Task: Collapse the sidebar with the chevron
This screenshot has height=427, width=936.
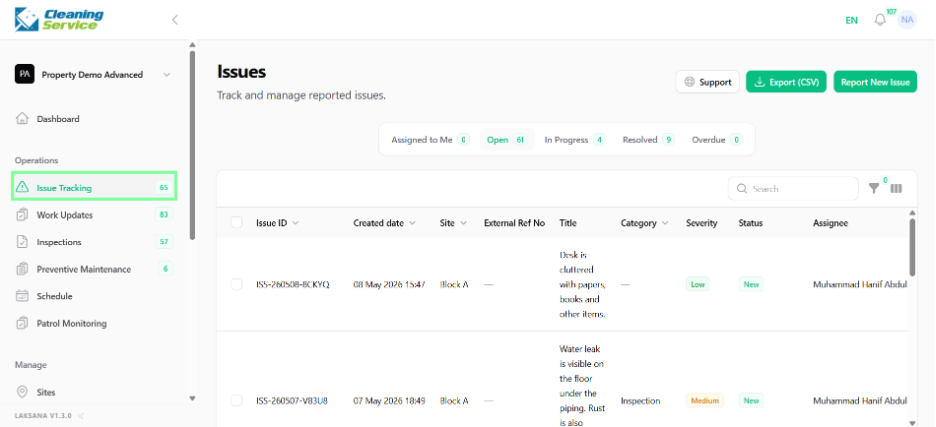Action: [175, 20]
